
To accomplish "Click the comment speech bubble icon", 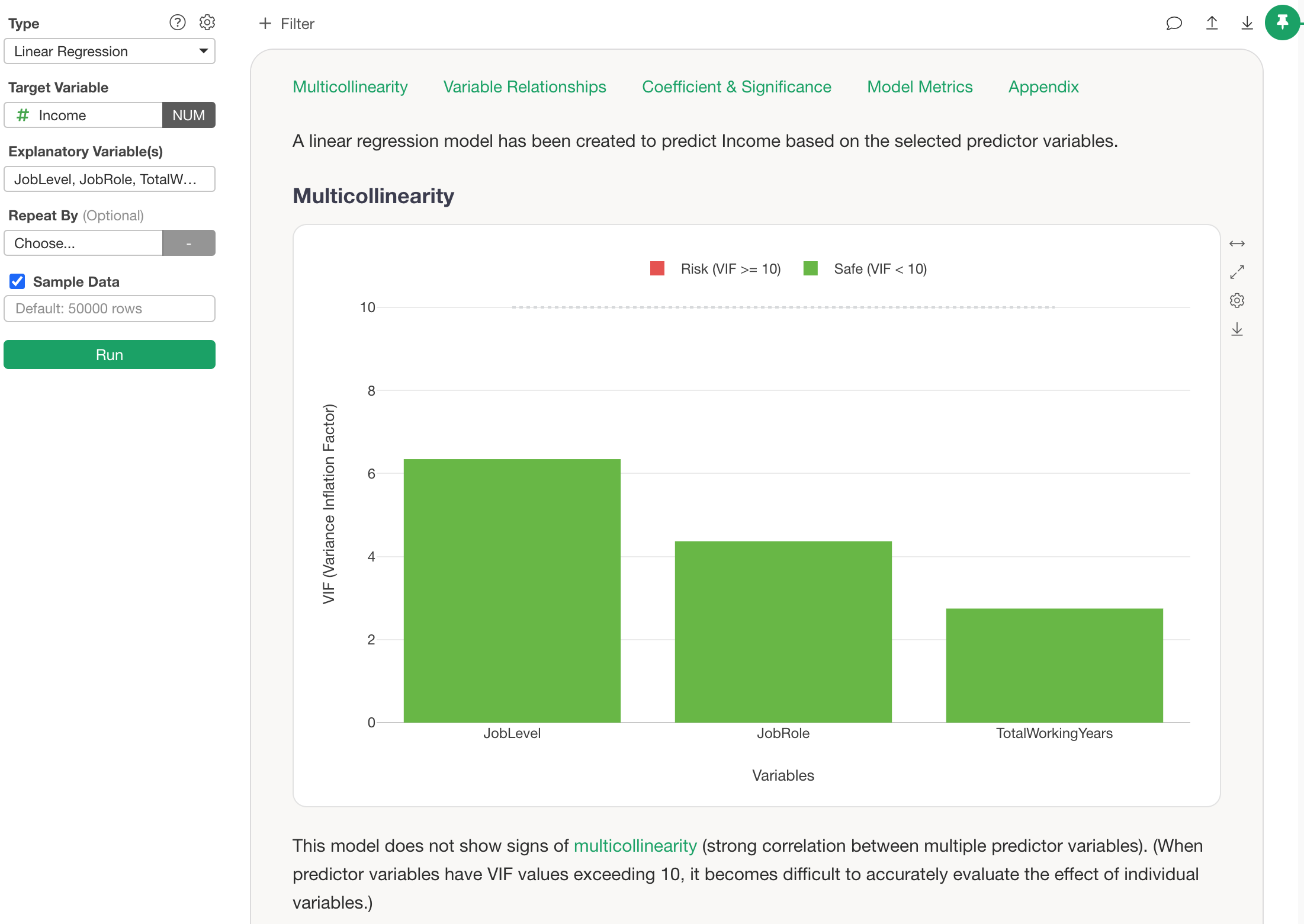I will [x=1174, y=23].
